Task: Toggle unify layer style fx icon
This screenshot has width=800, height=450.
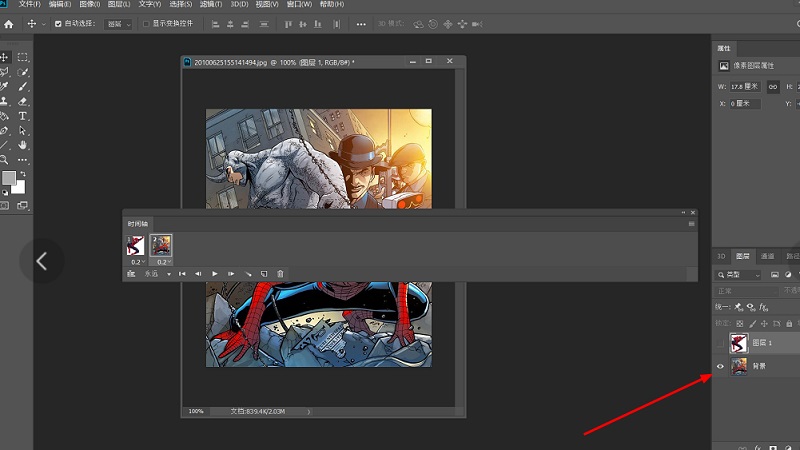Action: [x=763, y=307]
